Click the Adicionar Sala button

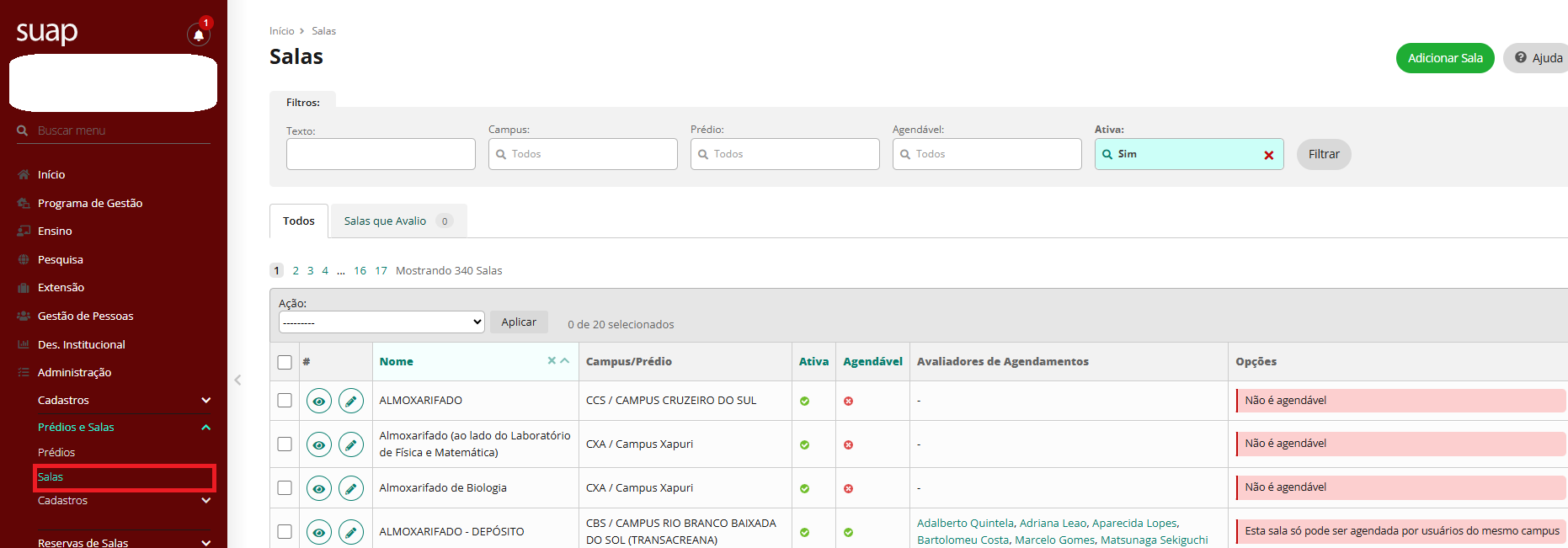(1444, 58)
